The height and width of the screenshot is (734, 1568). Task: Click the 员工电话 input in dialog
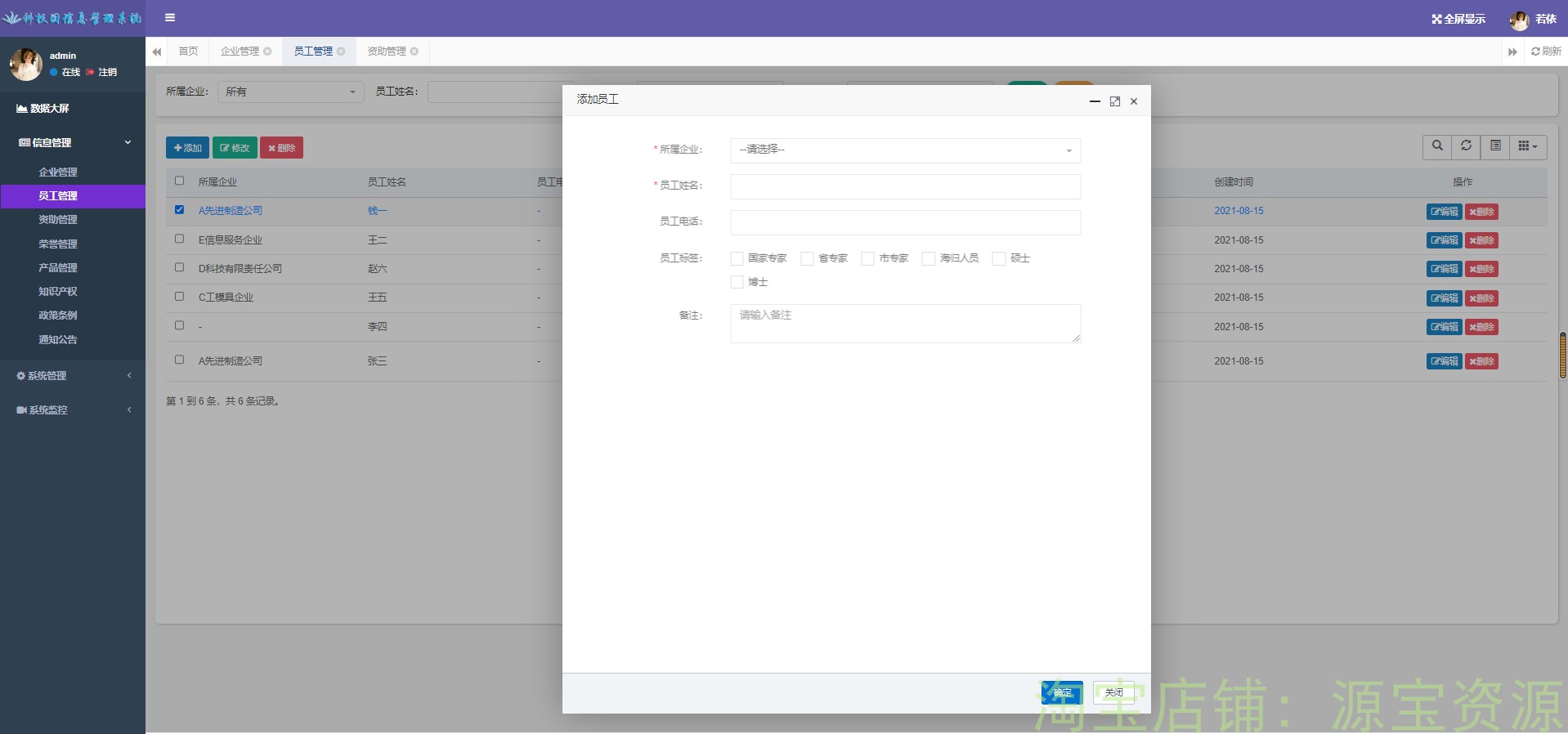[905, 222]
